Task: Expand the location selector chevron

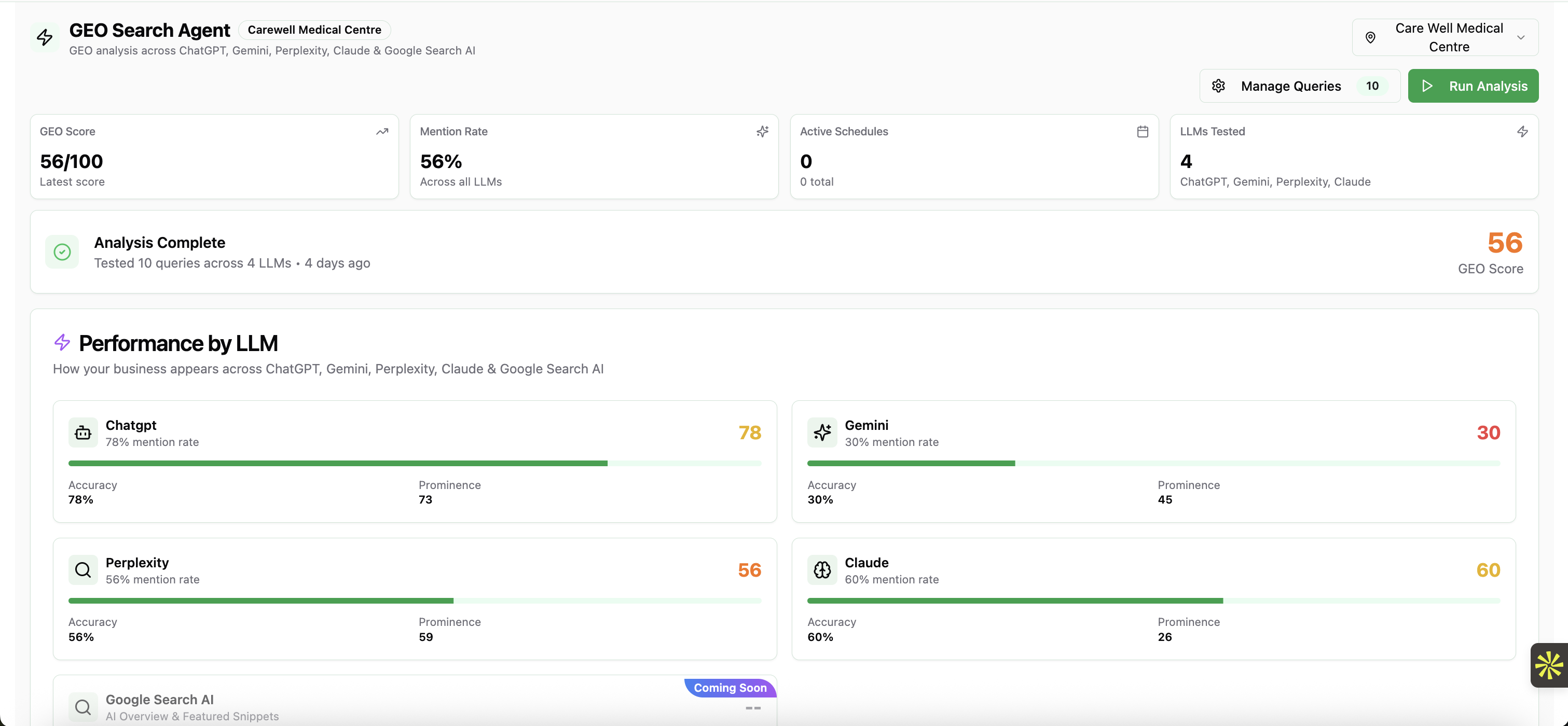Action: click(x=1521, y=37)
